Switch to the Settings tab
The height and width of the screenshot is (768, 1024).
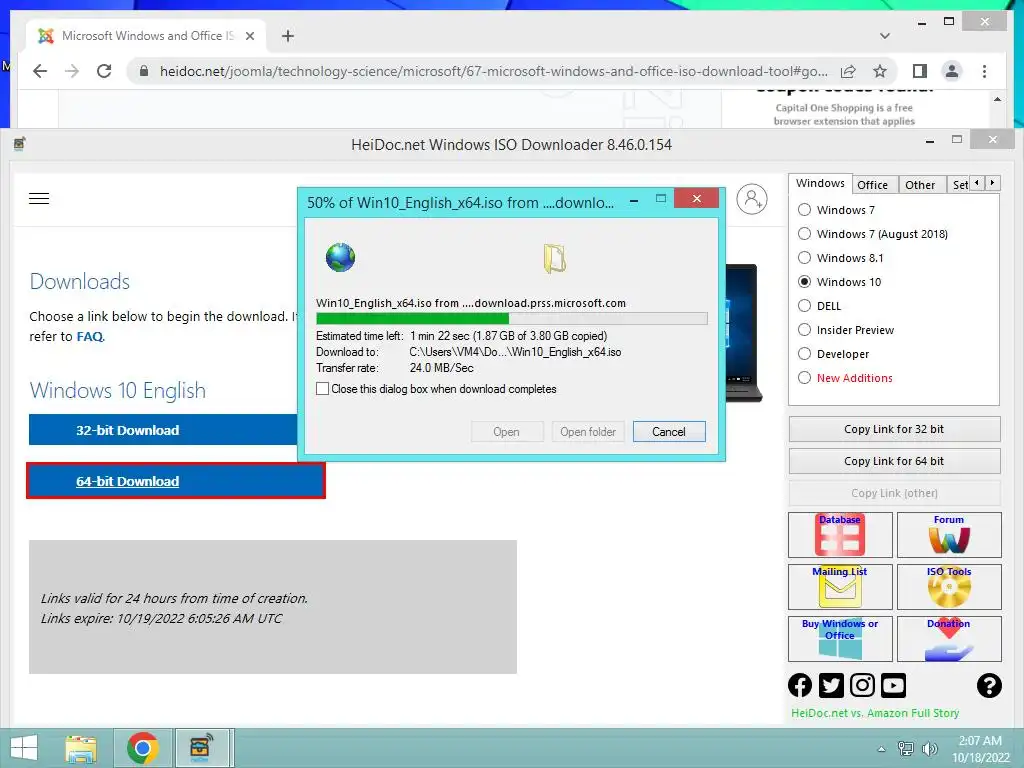pos(959,185)
